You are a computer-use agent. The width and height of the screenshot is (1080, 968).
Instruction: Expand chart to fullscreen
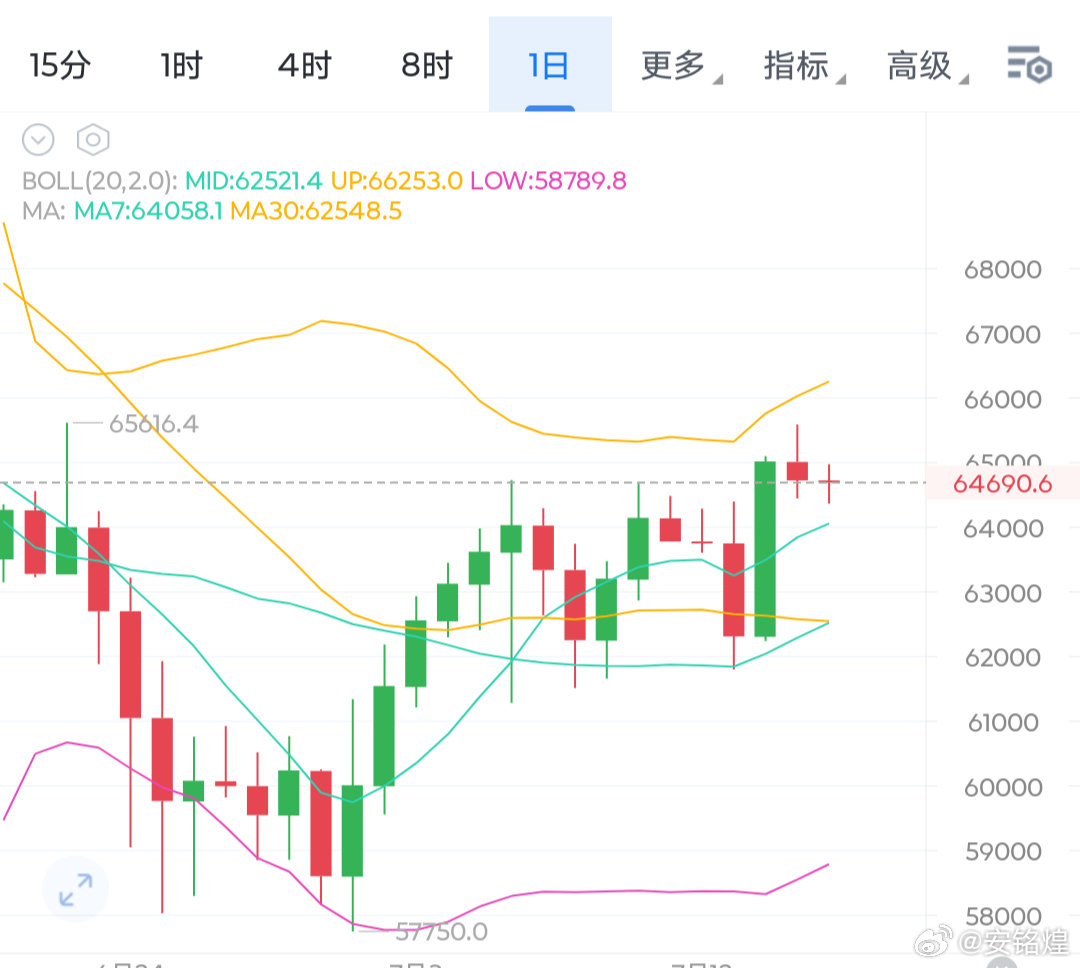(75, 889)
